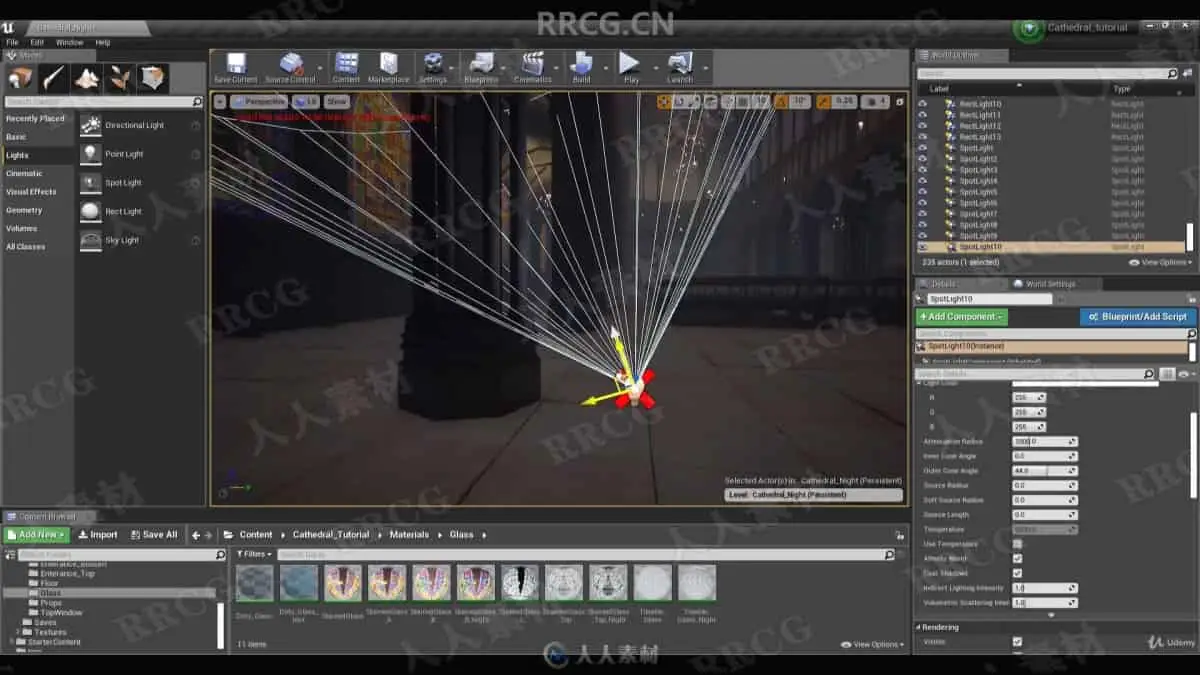Open the Perspective view mode dropdown
This screenshot has height=675, width=1200.
[260, 102]
